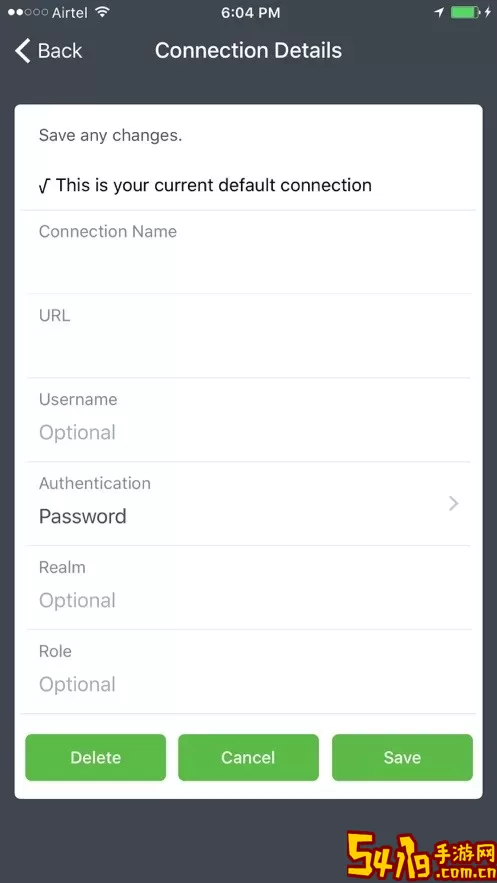Screen dimensions: 497x883
Task: Tap the battery icon in status bar
Action: pyautogui.click(x=465, y=12)
